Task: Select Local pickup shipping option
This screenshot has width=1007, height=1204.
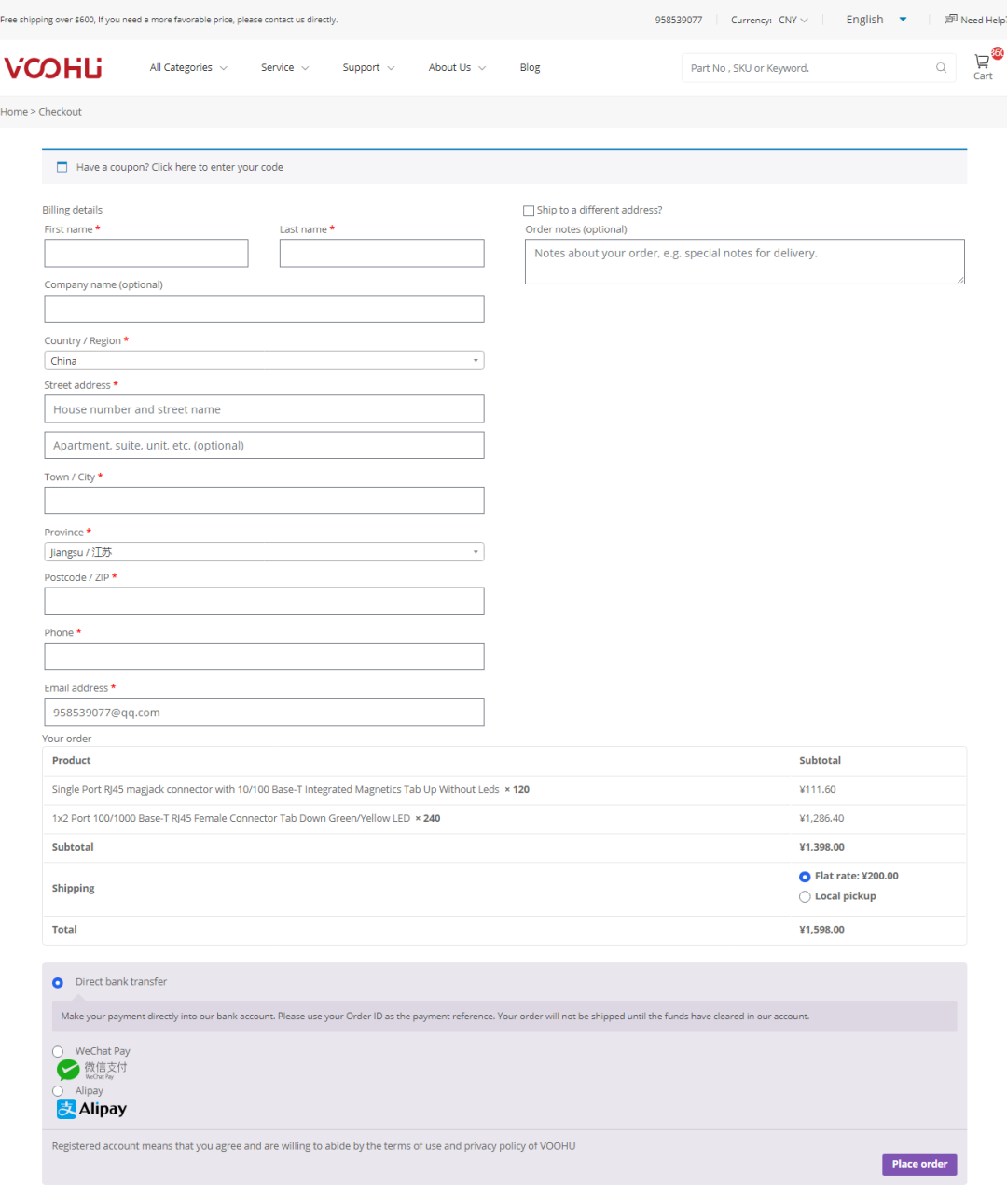Action: pos(805,897)
